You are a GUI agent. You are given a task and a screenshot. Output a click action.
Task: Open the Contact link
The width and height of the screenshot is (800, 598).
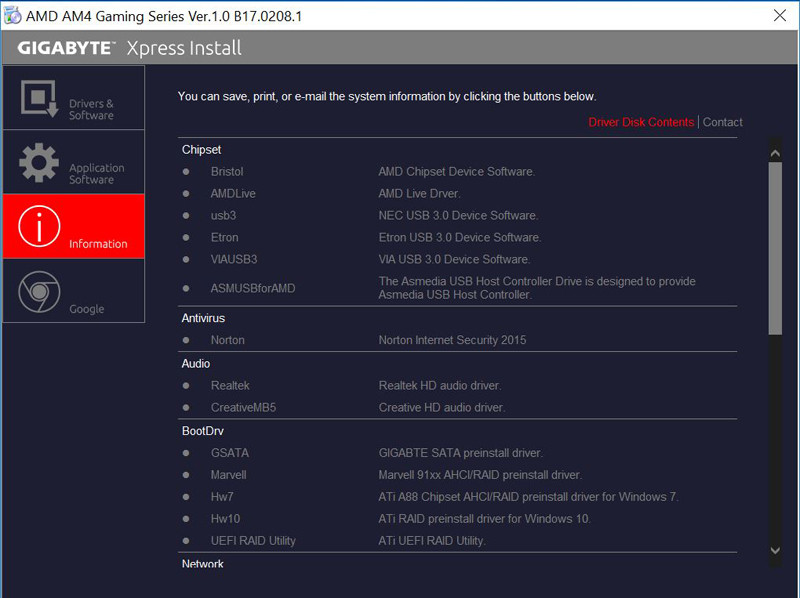[x=722, y=122]
